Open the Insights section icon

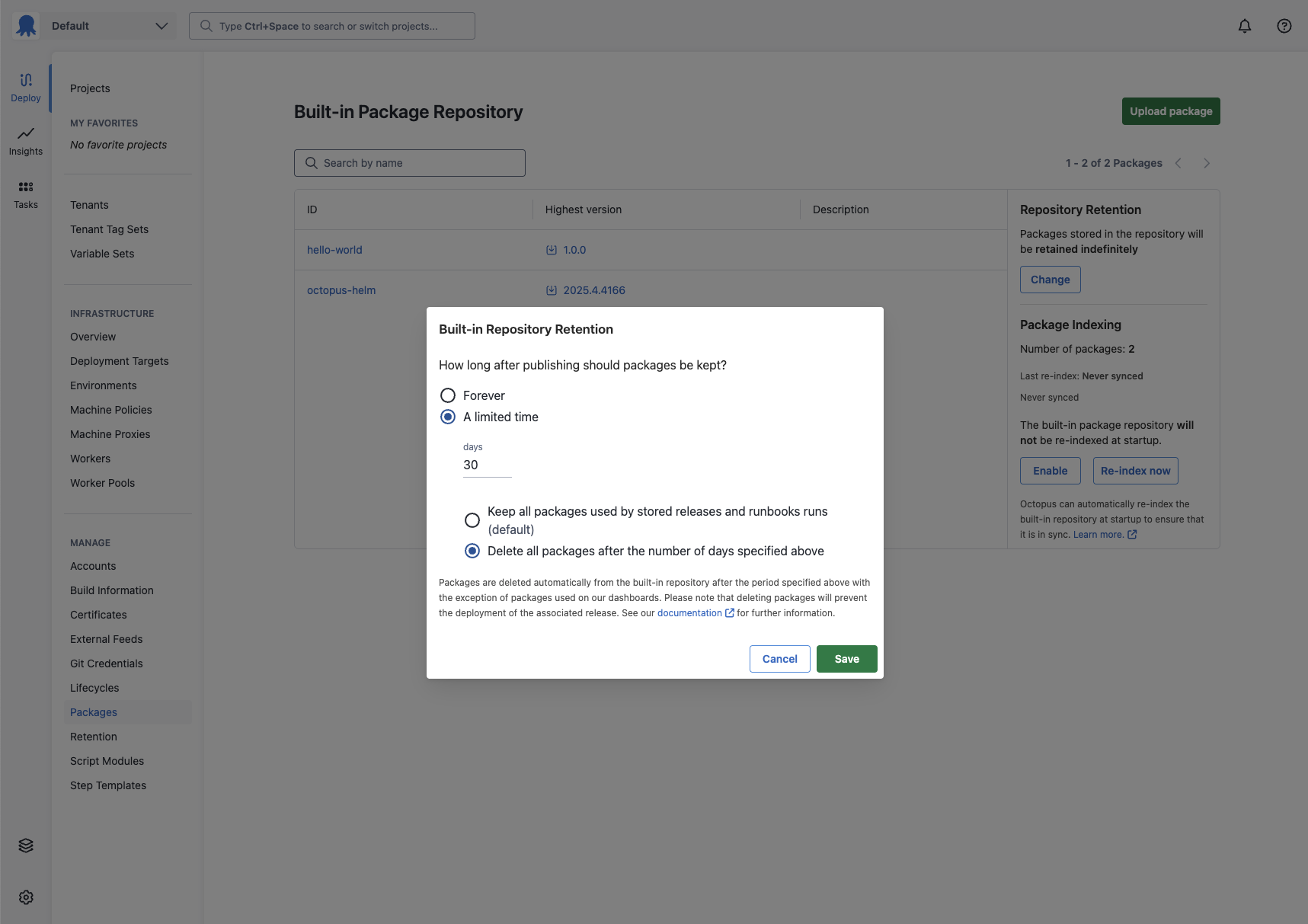pyautogui.click(x=26, y=134)
